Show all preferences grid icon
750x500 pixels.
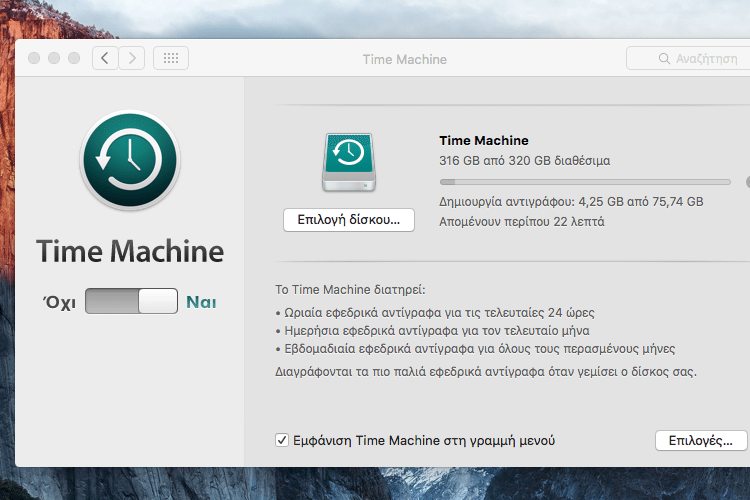pyautogui.click(x=171, y=58)
